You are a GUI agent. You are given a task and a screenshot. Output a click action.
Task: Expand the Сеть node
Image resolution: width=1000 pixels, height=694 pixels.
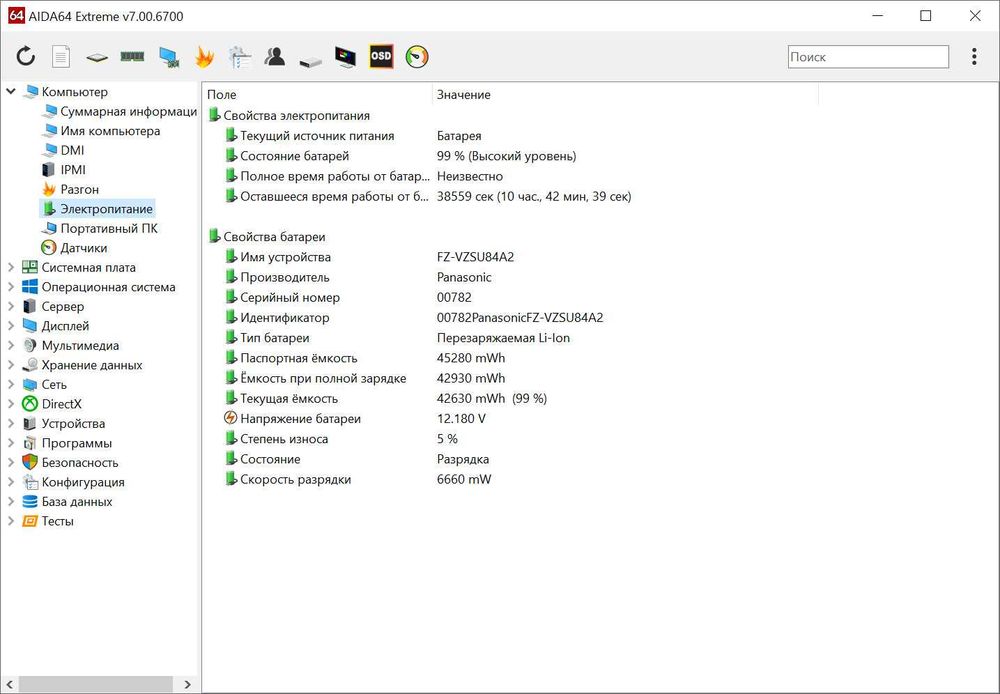[x=11, y=385]
